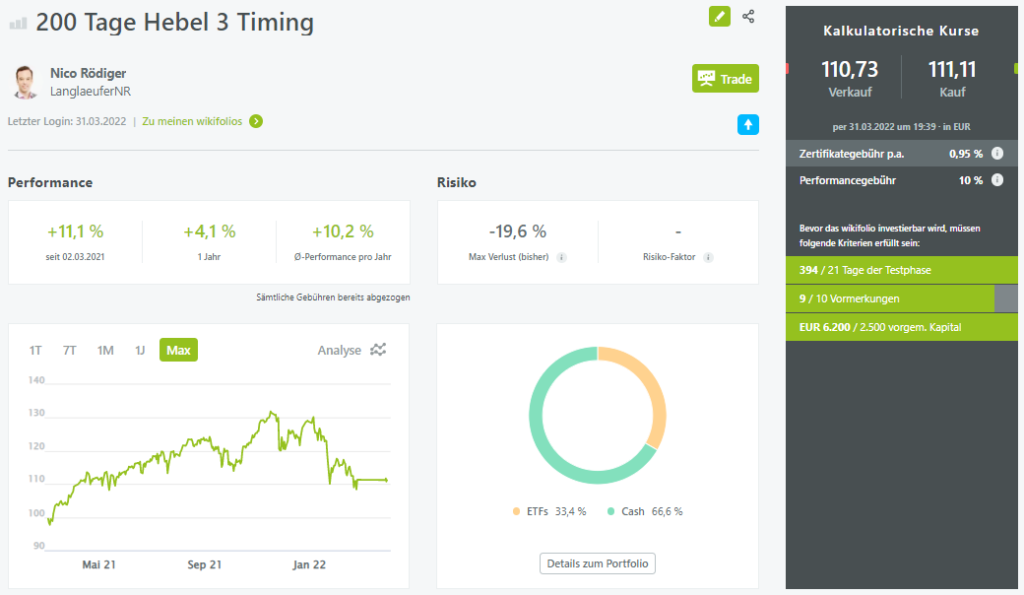1024x595 pixels.
Task: Click the Verkauf price 110,73
Action: (x=849, y=69)
